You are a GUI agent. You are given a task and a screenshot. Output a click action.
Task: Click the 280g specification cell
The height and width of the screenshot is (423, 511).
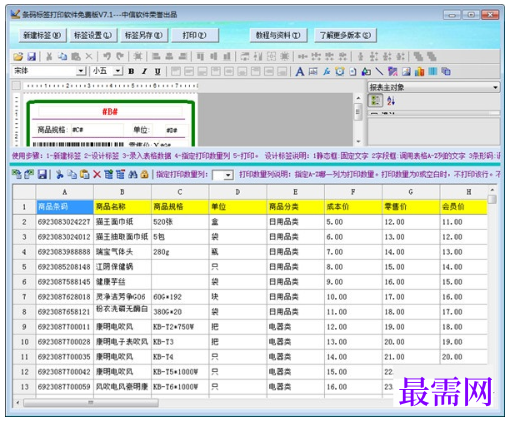pyautogui.click(x=180, y=252)
